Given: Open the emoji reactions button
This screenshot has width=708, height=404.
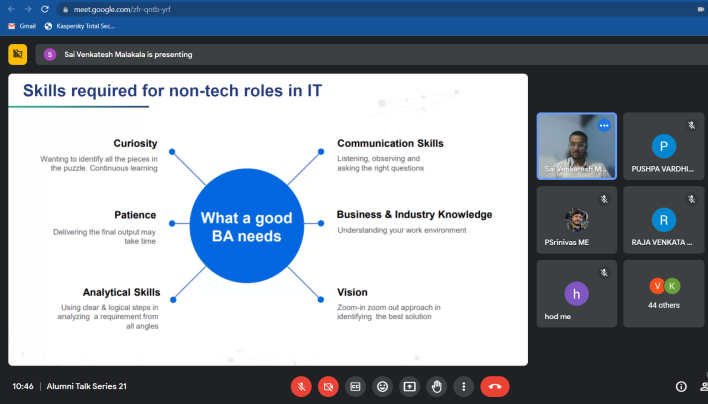Looking at the screenshot, I should point(382,386).
